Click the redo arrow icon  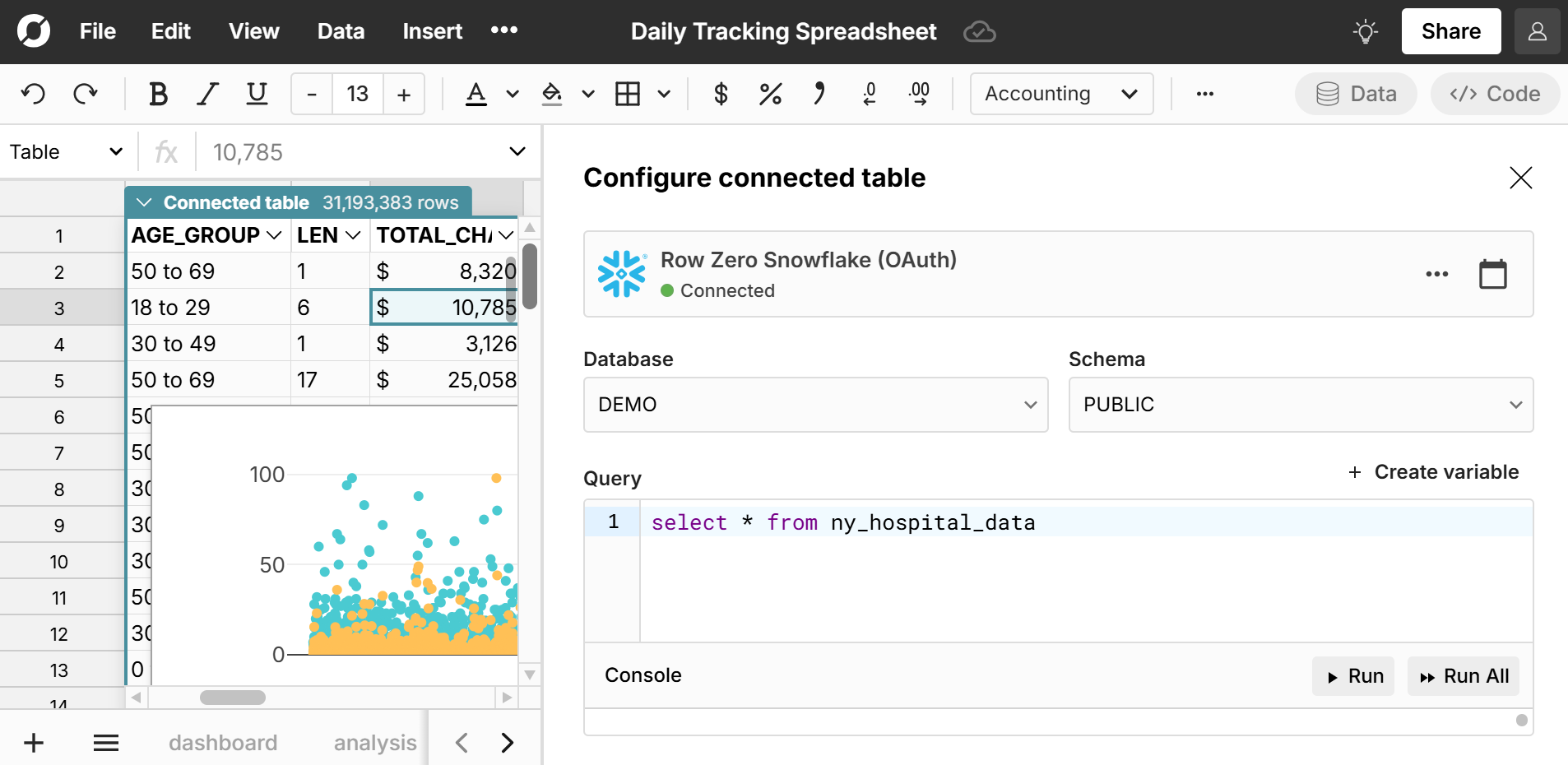coord(86,94)
